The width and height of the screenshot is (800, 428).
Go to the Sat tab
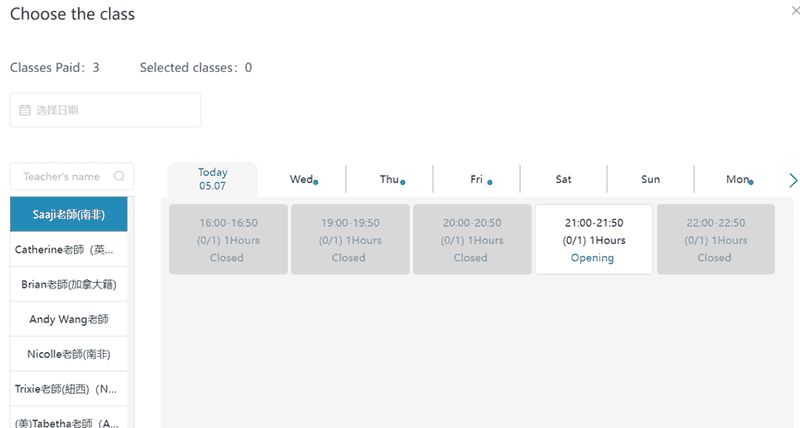563,179
